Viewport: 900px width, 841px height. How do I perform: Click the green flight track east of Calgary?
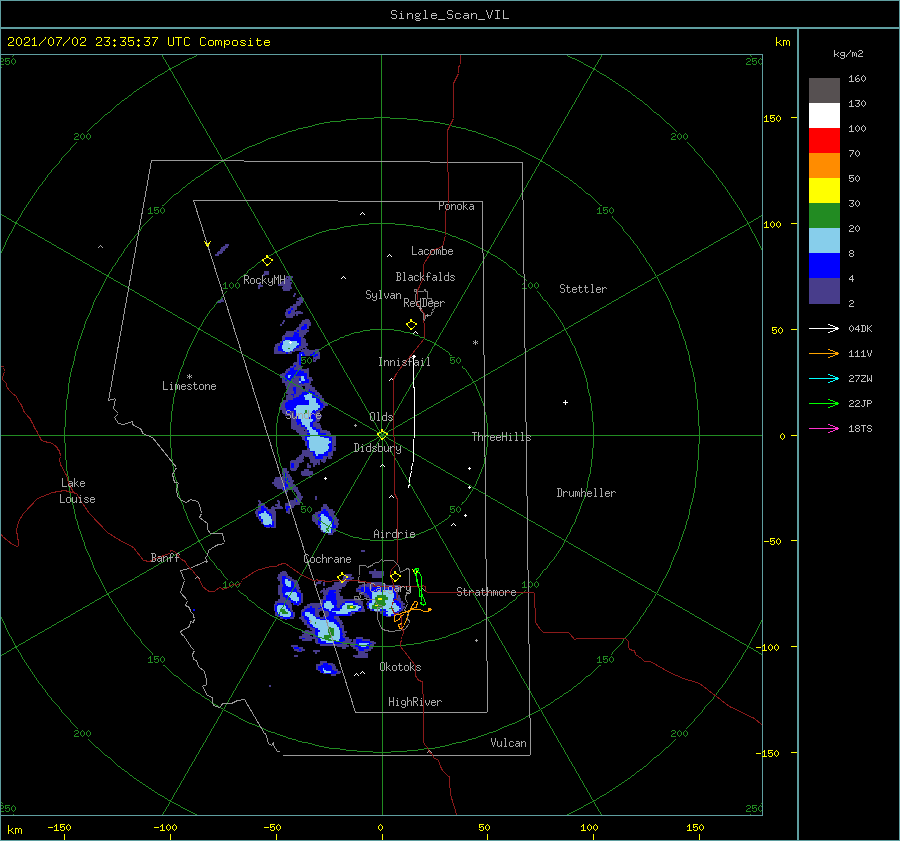click(x=420, y=587)
